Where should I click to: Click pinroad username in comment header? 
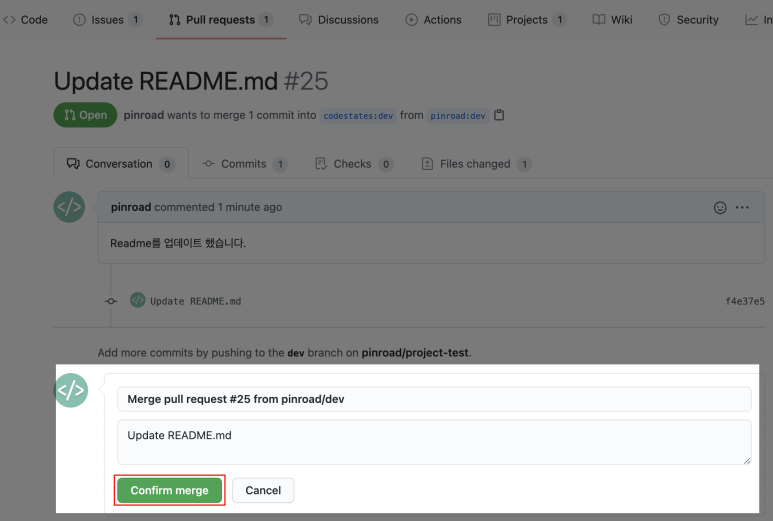point(131,207)
